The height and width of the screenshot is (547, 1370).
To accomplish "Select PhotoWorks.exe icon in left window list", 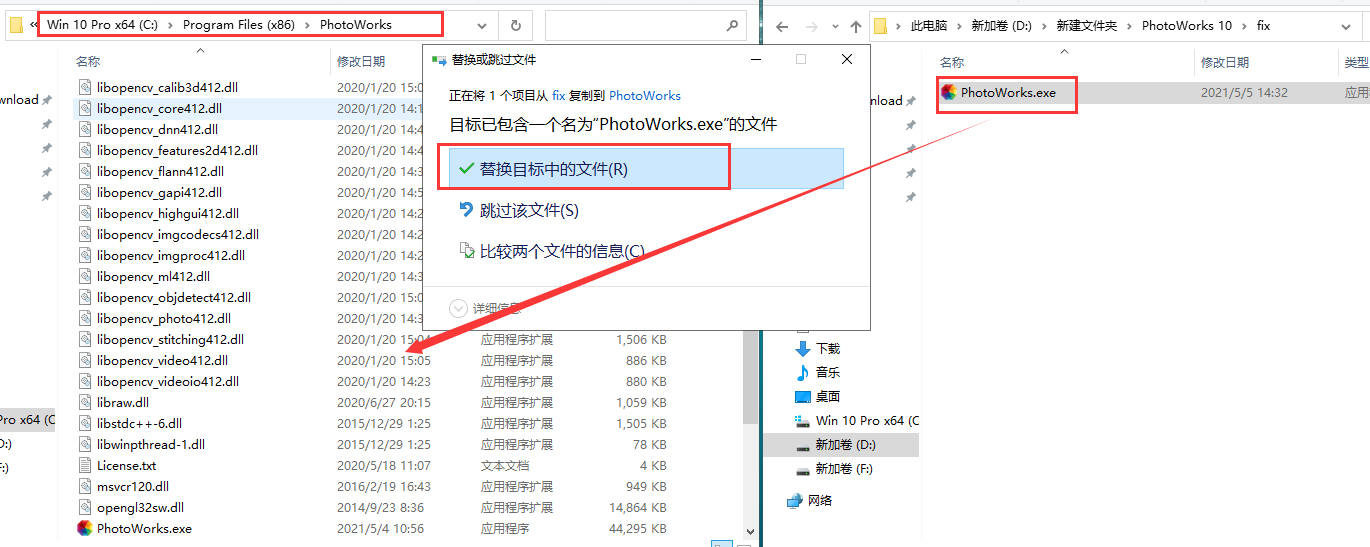I will pos(85,528).
